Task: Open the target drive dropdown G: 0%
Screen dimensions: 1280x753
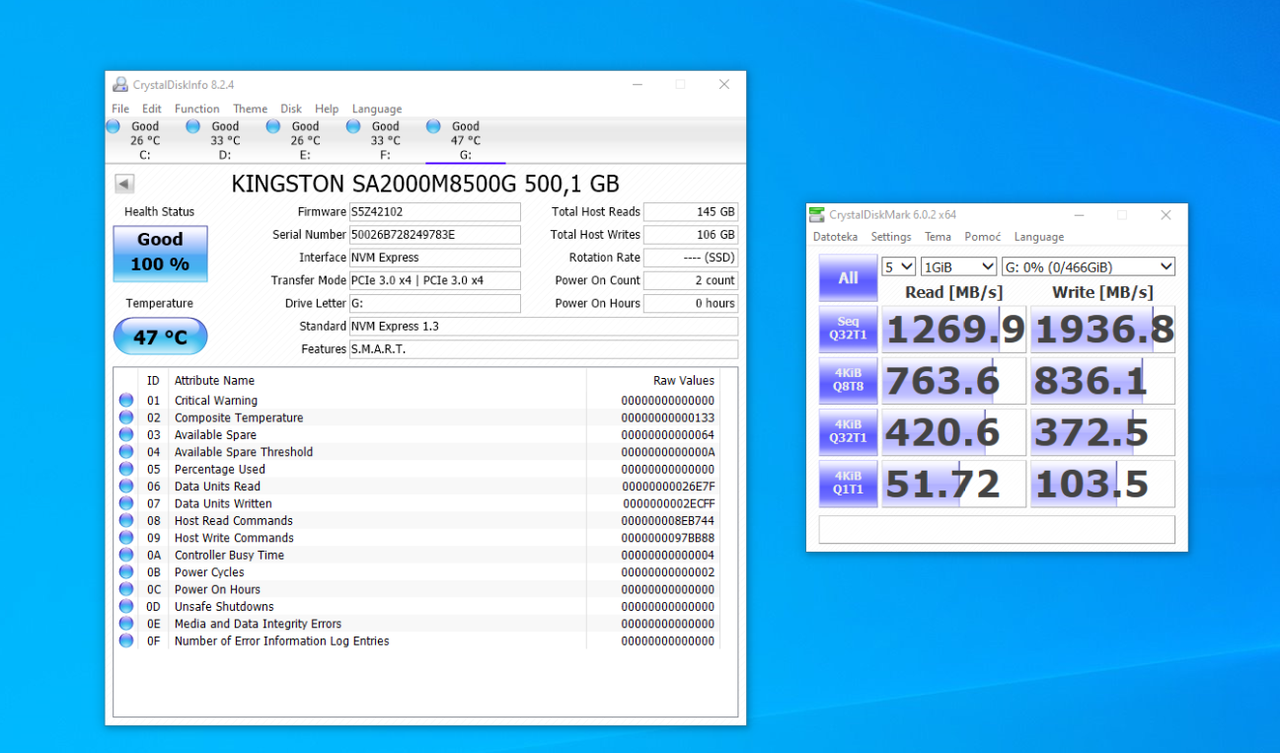Action: tap(1088, 267)
